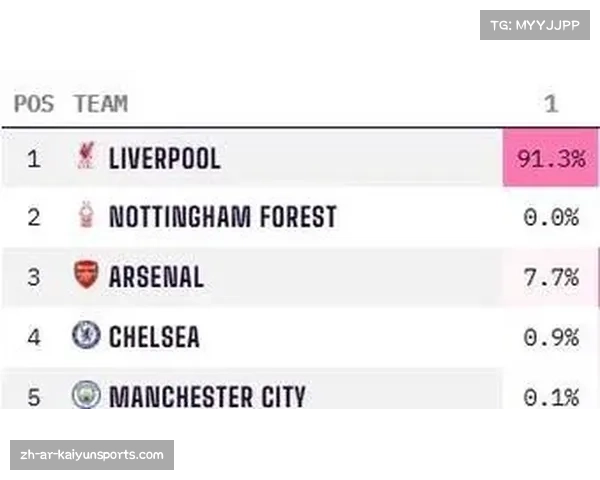Click the column 1 header

pos(551,104)
